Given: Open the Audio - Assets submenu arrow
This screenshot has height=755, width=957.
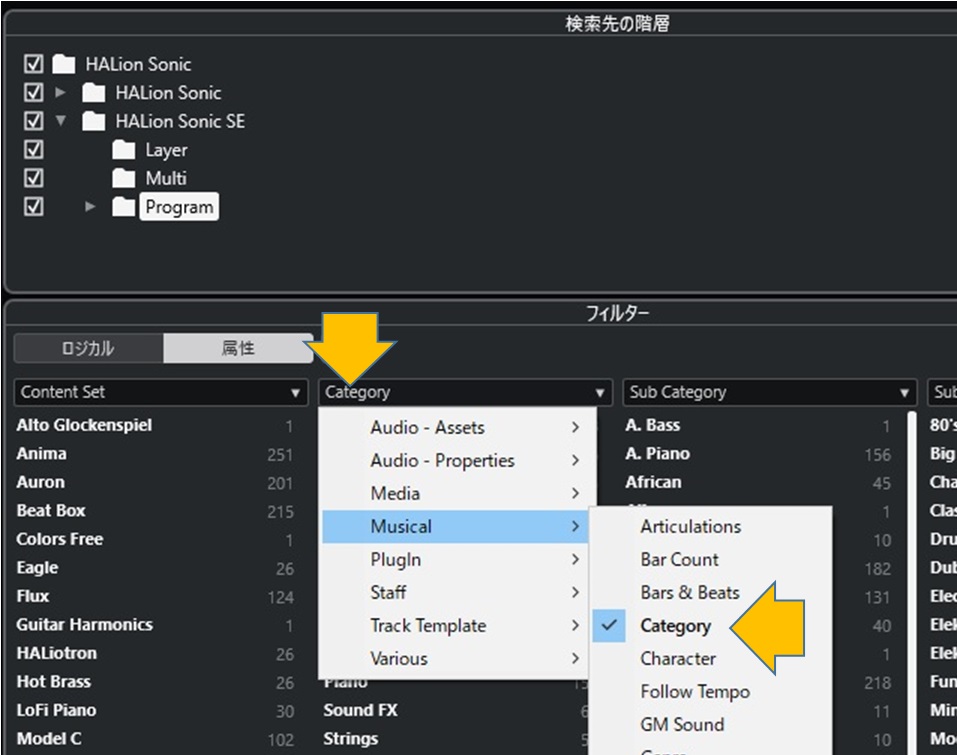Looking at the screenshot, I should coord(575,427).
